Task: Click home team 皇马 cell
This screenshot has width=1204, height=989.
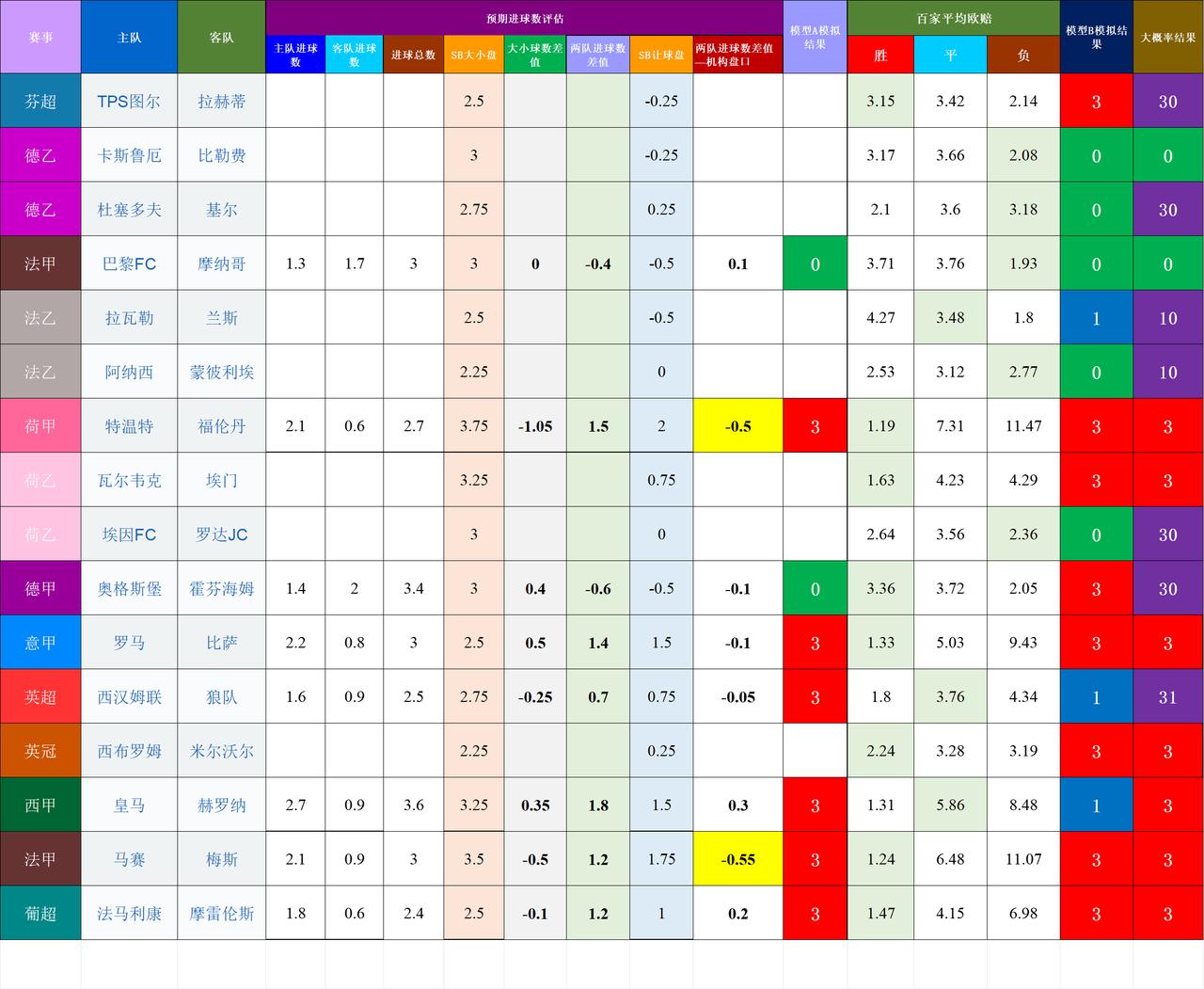Action: (129, 805)
